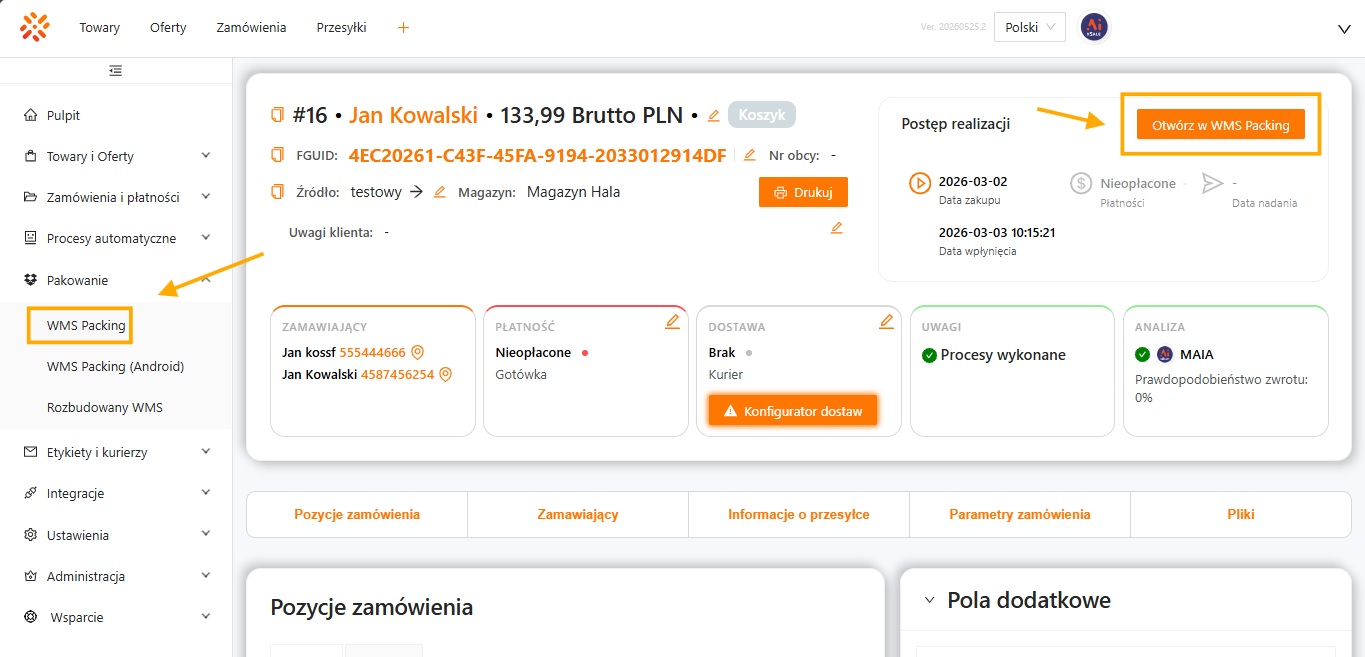Open the Zamówienia top menu
1365x657 pixels.
tap(251, 27)
